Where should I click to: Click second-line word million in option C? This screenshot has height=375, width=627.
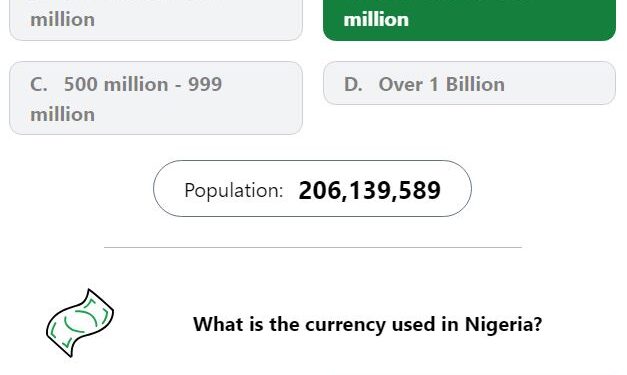click(x=62, y=115)
